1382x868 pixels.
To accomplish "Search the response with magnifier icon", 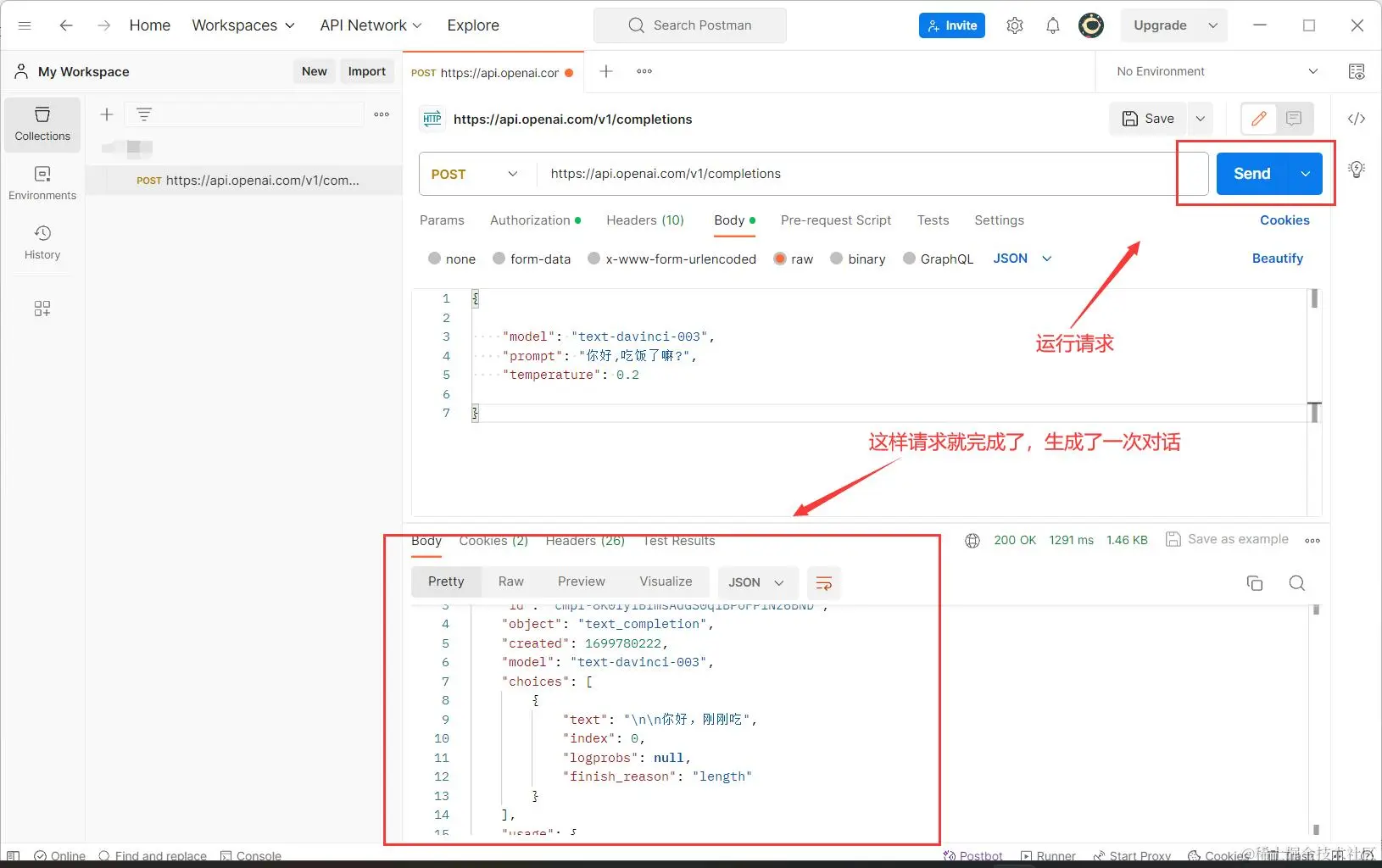I will click(x=1296, y=583).
